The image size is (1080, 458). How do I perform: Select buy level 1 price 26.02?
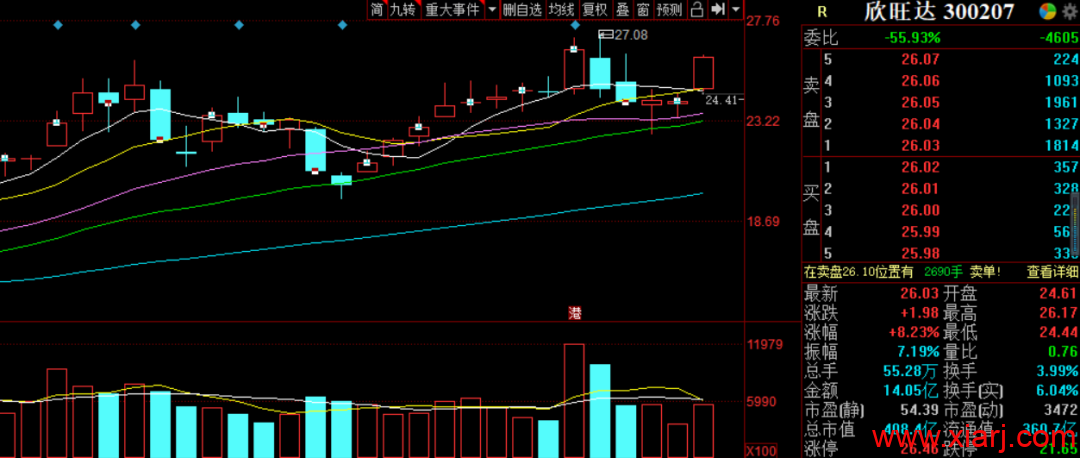click(x=920, y=167)
